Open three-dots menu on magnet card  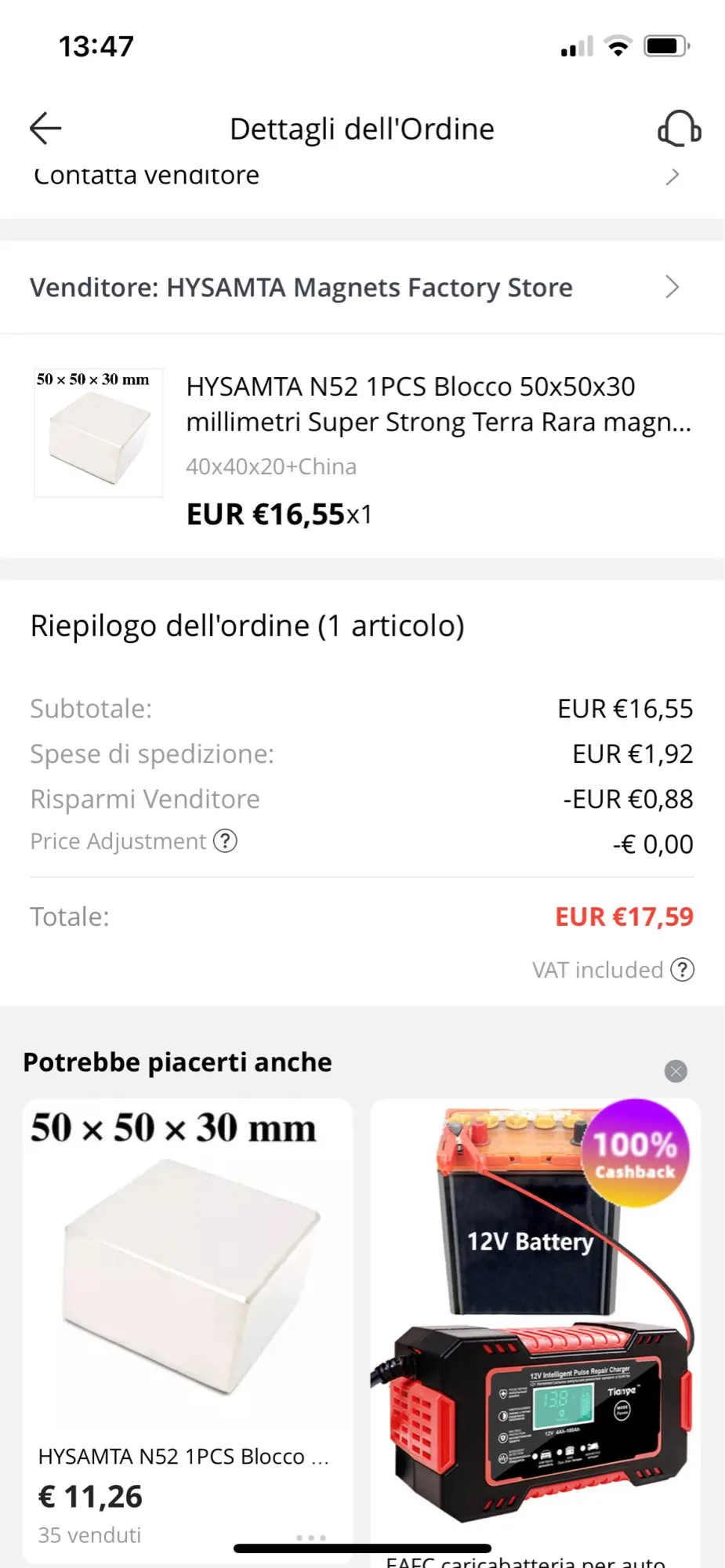click(311, 1537)
